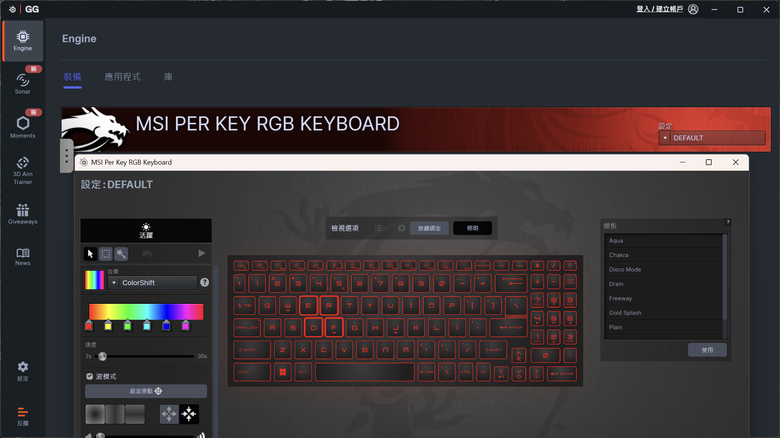The image size is (780, 438).
Task: Select the arrow cursor selection tool
Action: tap(90, 254)
